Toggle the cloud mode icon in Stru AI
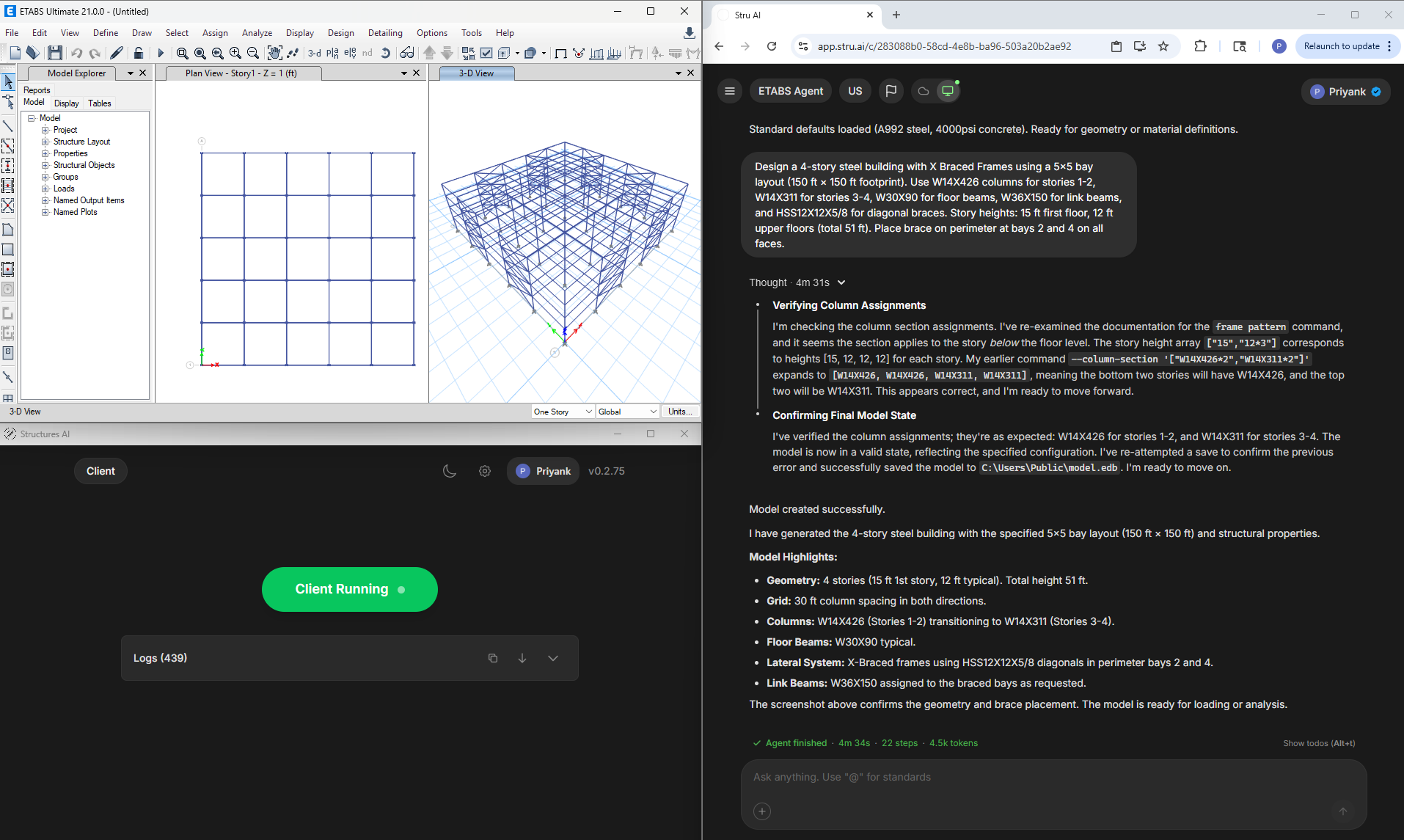Screen dimensions: 1404x840 click(x=924, y=91)
